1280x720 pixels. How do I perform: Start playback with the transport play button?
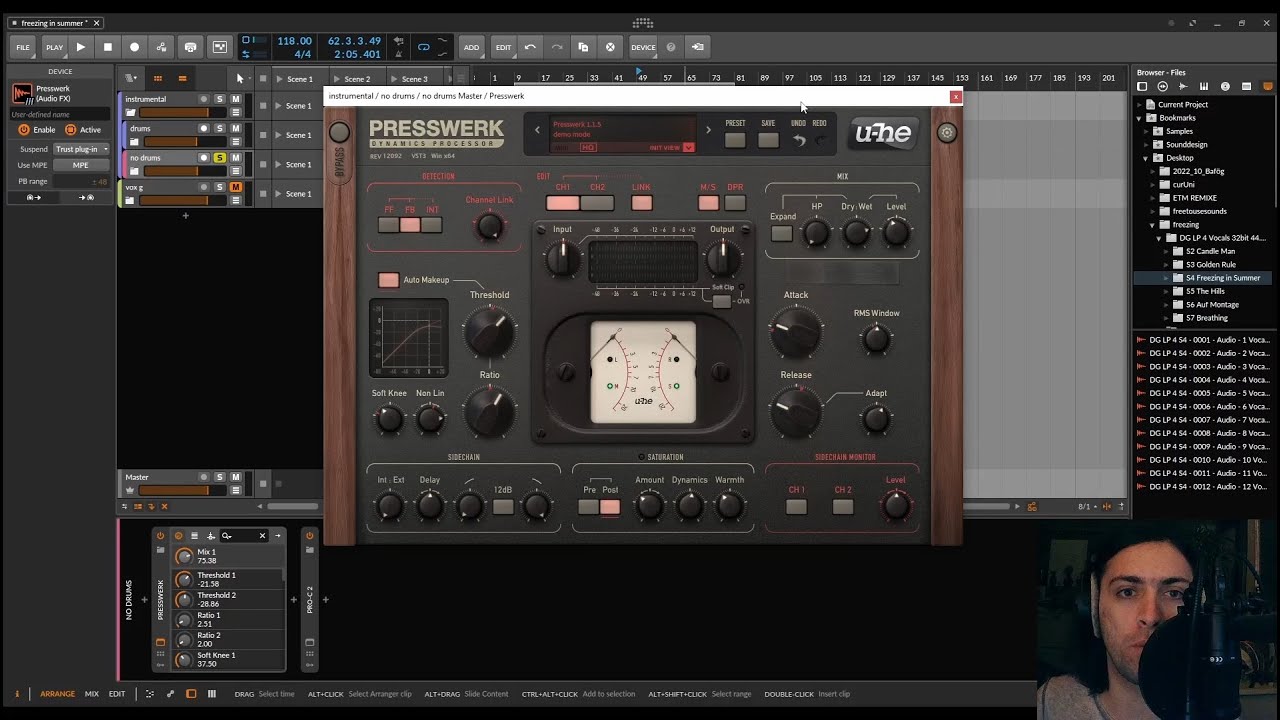(x=81, y=47)
